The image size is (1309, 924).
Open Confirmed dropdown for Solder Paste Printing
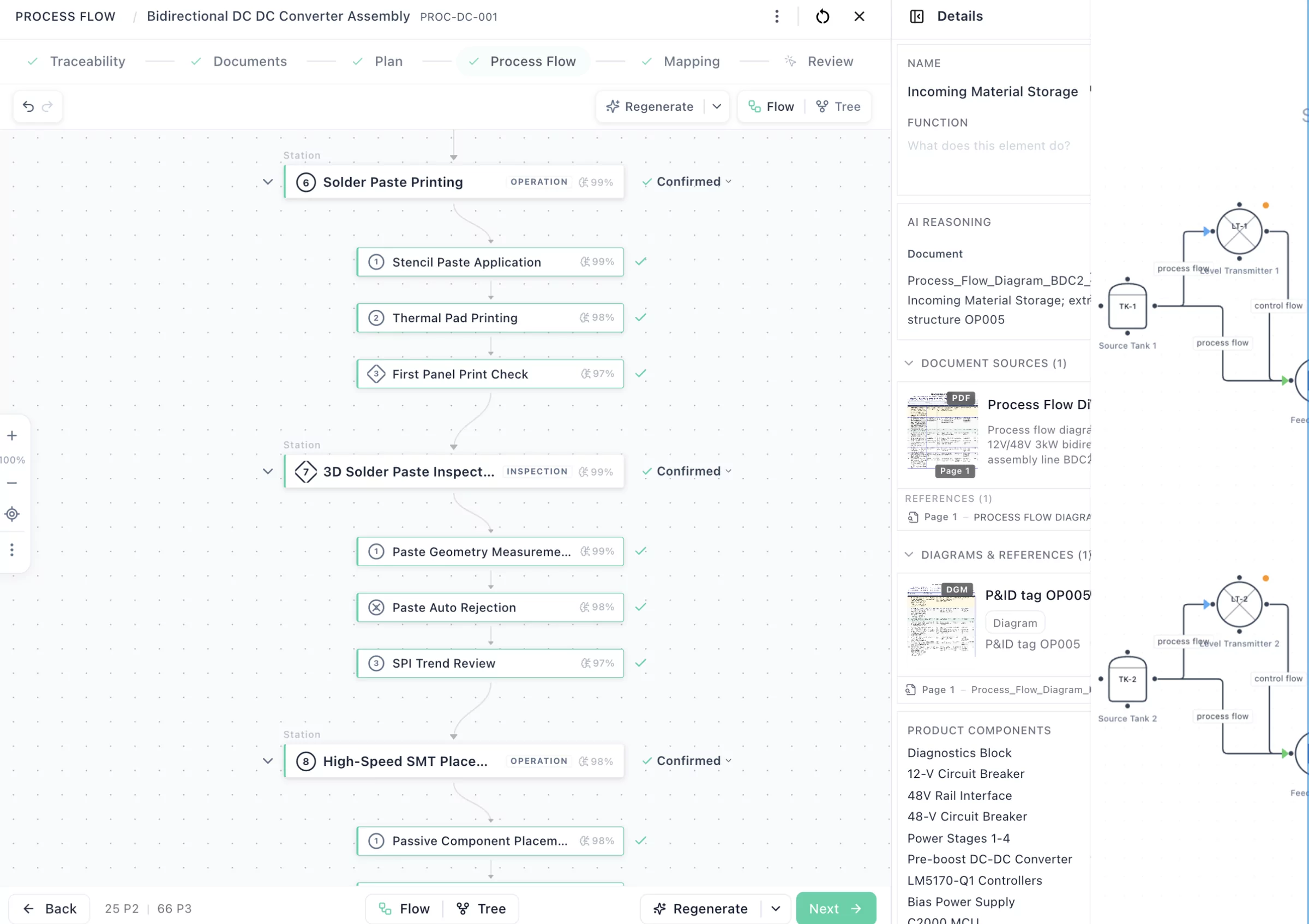[687, 182]
